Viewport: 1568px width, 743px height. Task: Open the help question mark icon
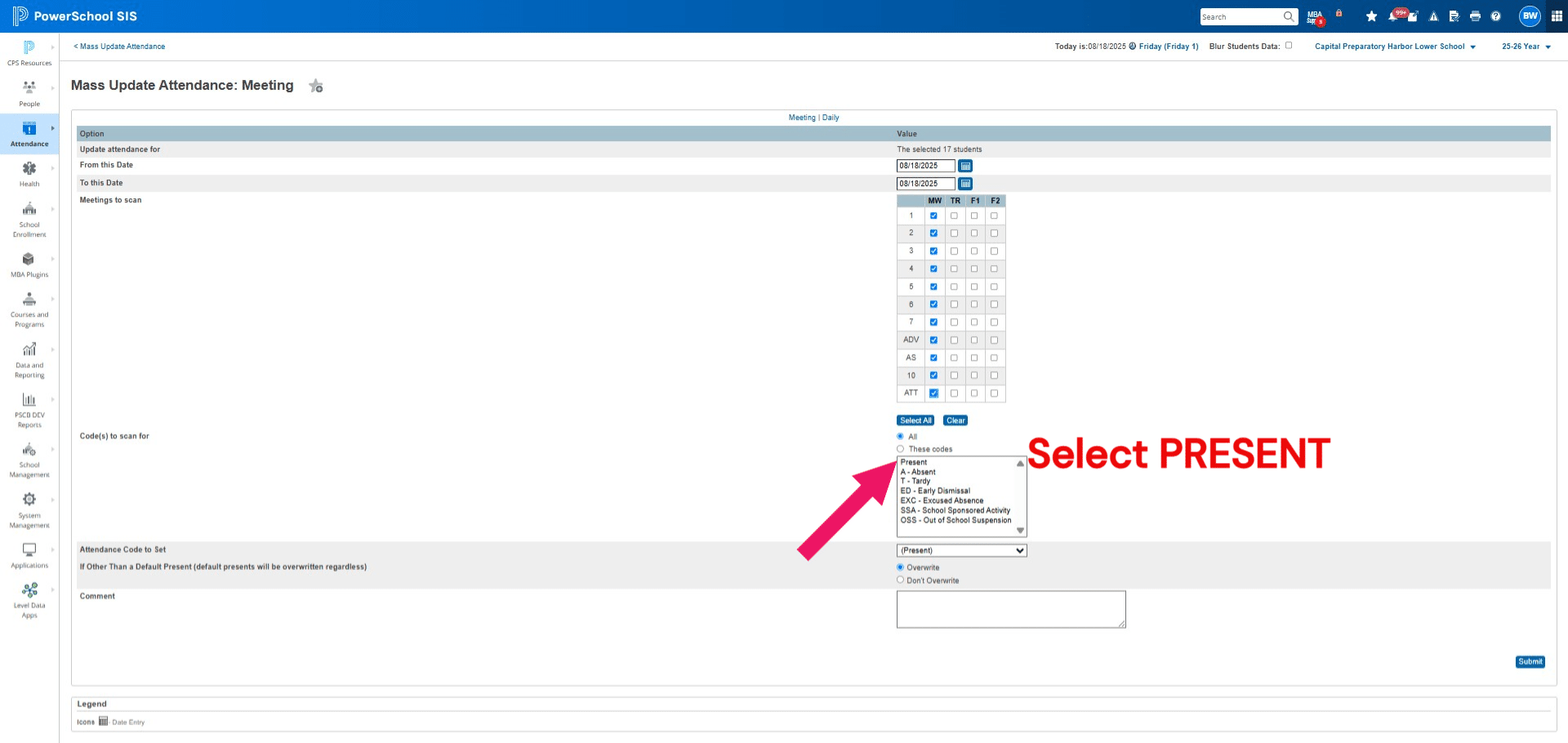point(1495,16)
